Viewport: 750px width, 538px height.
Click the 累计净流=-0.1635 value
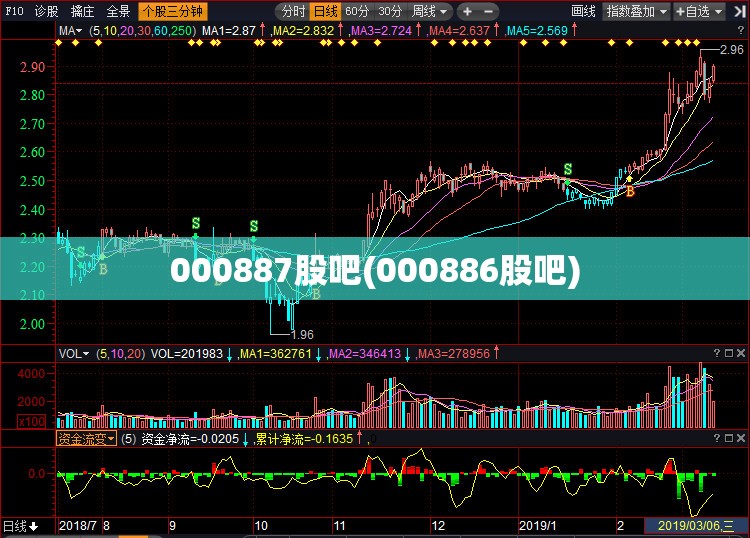[x=305, y=439]
